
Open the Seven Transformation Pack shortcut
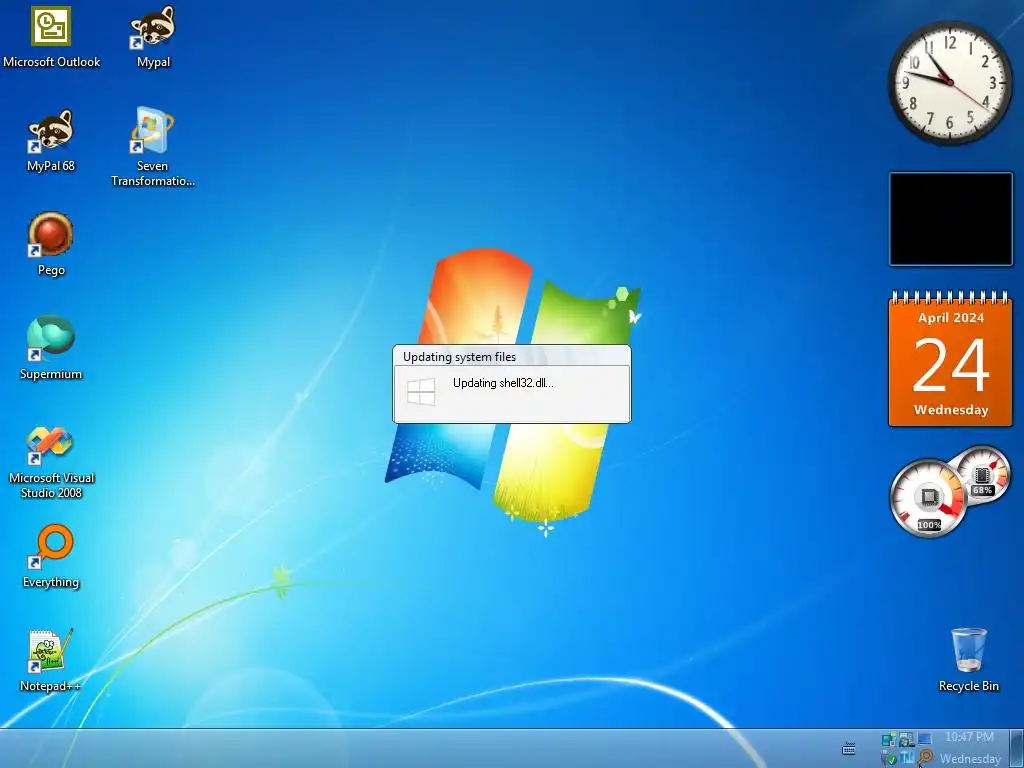pyautogui.click(x=152, y=146)
